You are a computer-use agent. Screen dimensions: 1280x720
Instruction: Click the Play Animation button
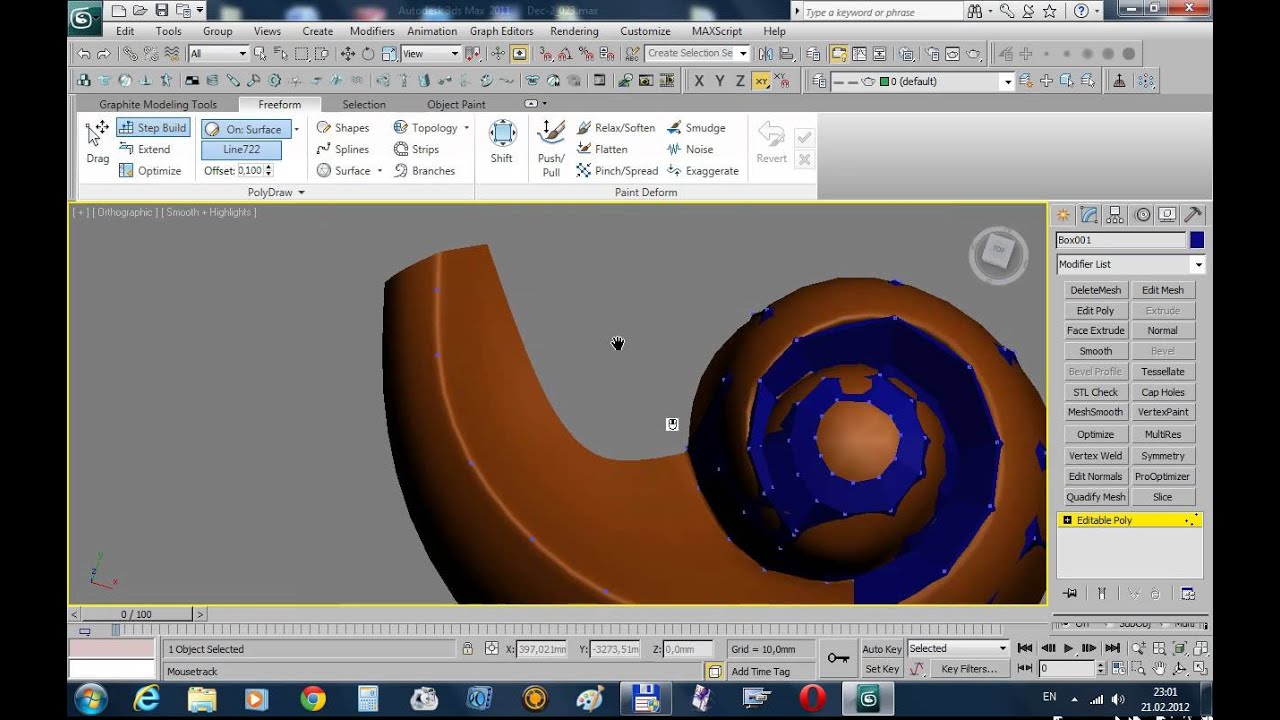1068,648
